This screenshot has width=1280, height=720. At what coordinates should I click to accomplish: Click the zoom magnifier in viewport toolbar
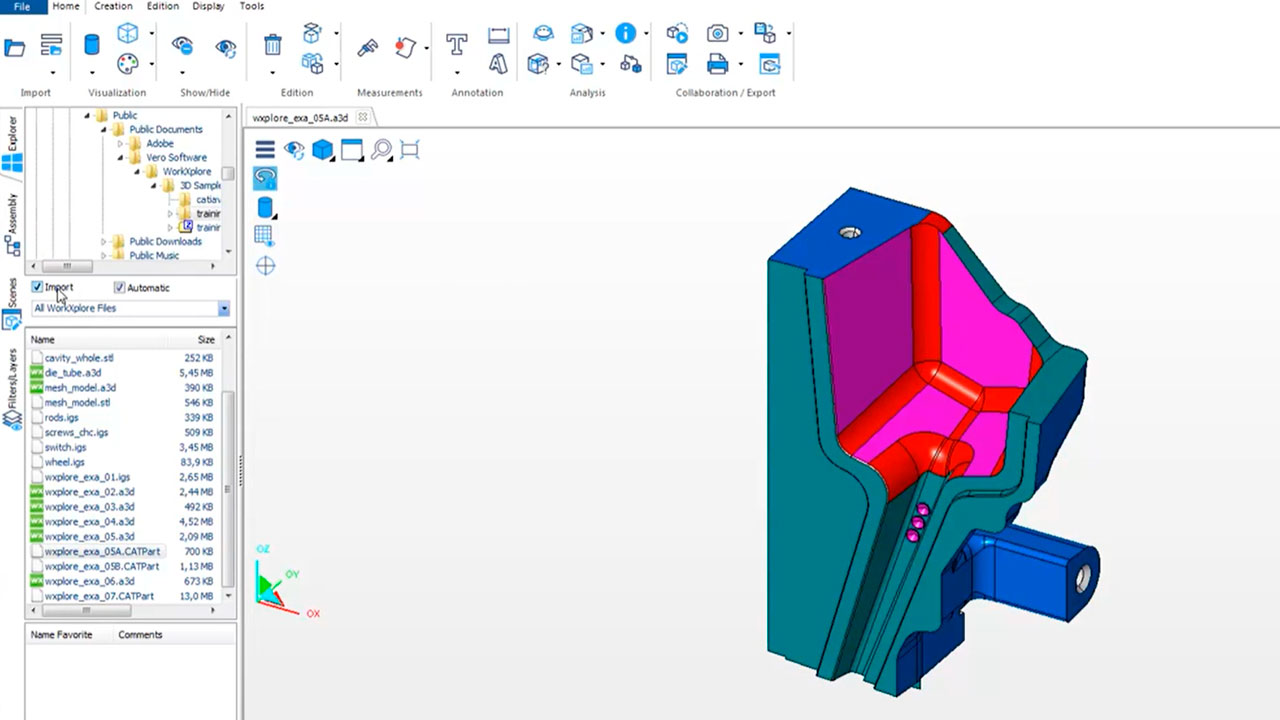[381, 150]
